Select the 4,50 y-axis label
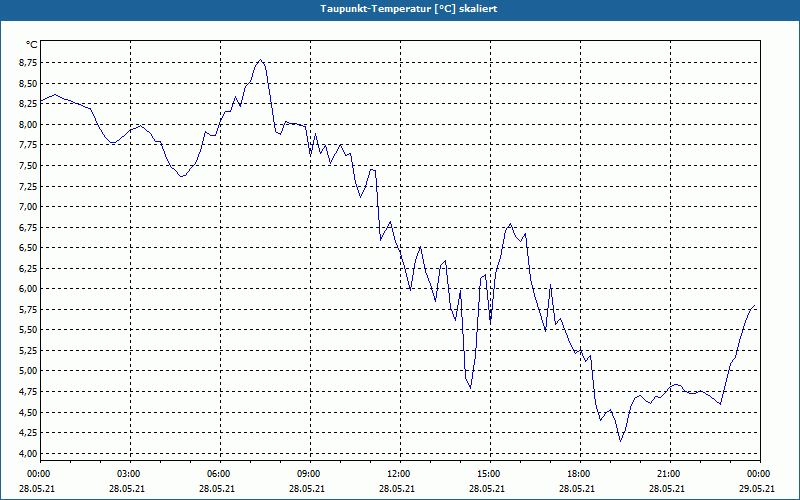This screenshot has width=800, height=500. point(29,412)
